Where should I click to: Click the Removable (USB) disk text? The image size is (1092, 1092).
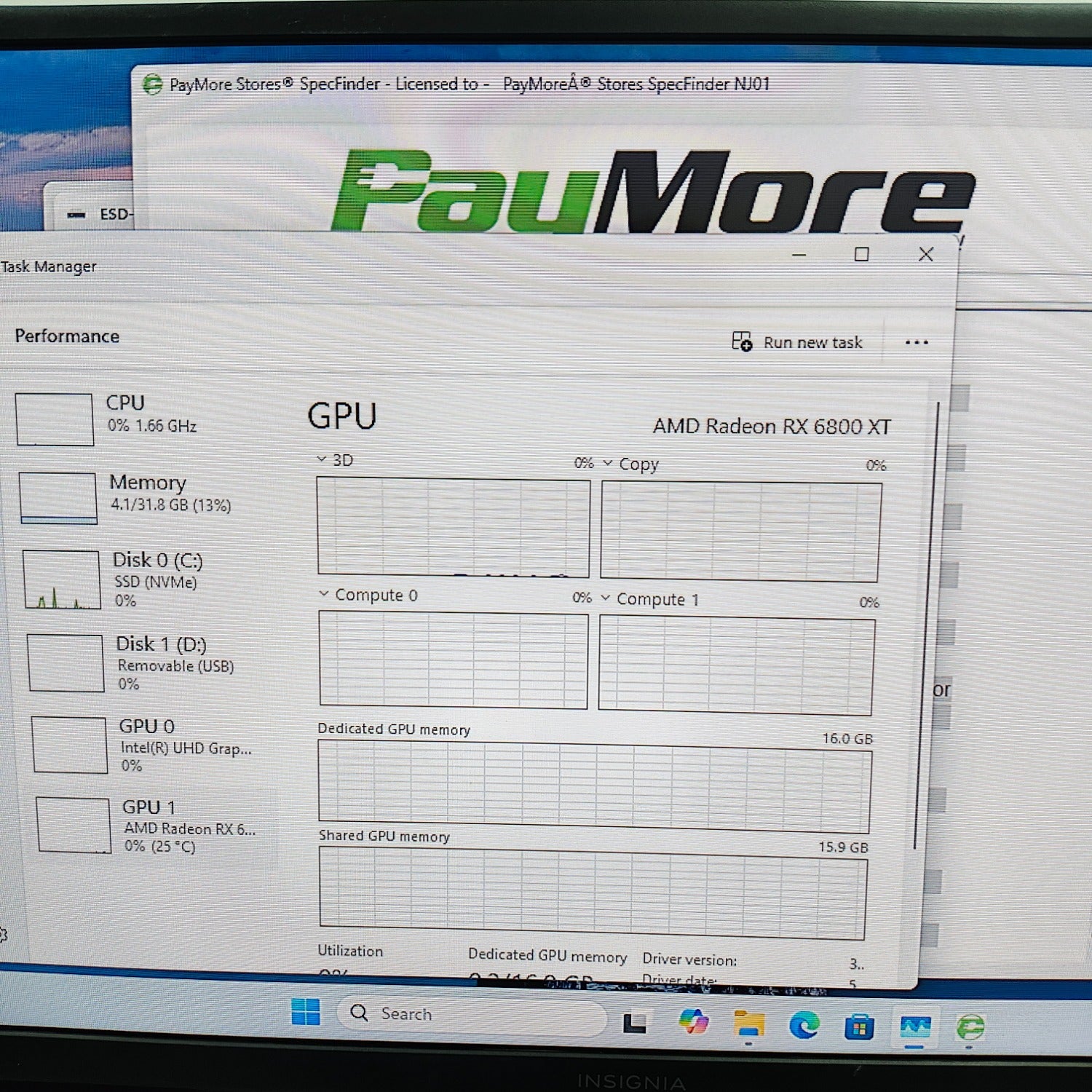point(175,665)
